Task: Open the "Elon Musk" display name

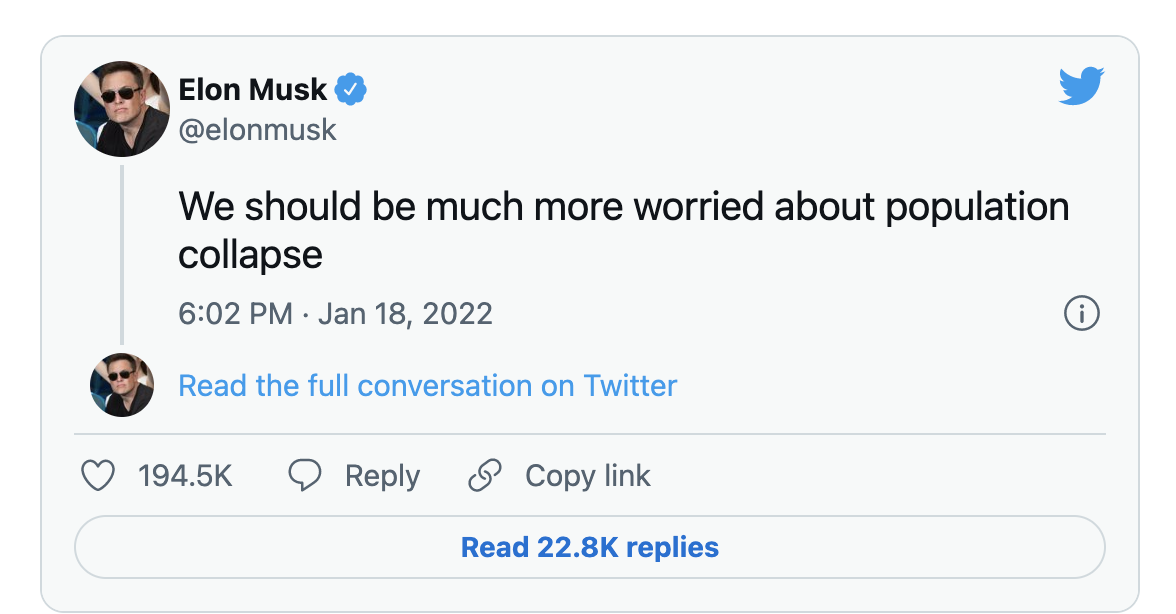Action: click(252, 90)
